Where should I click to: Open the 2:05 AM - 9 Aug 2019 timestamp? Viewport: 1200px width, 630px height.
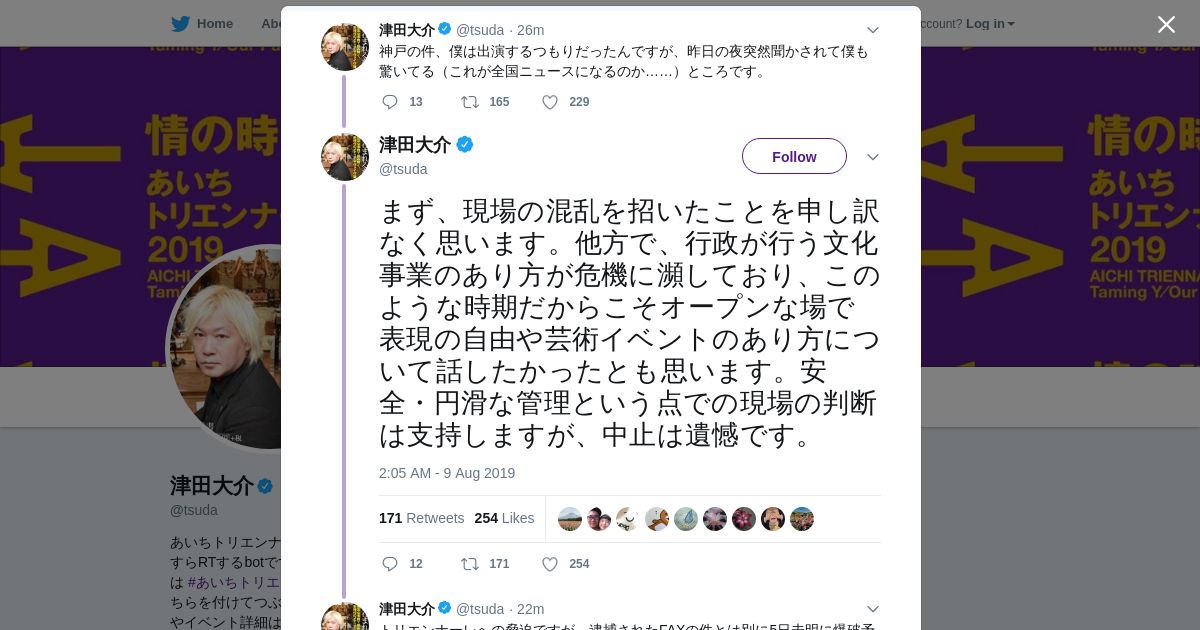click(x=447, y=473)
